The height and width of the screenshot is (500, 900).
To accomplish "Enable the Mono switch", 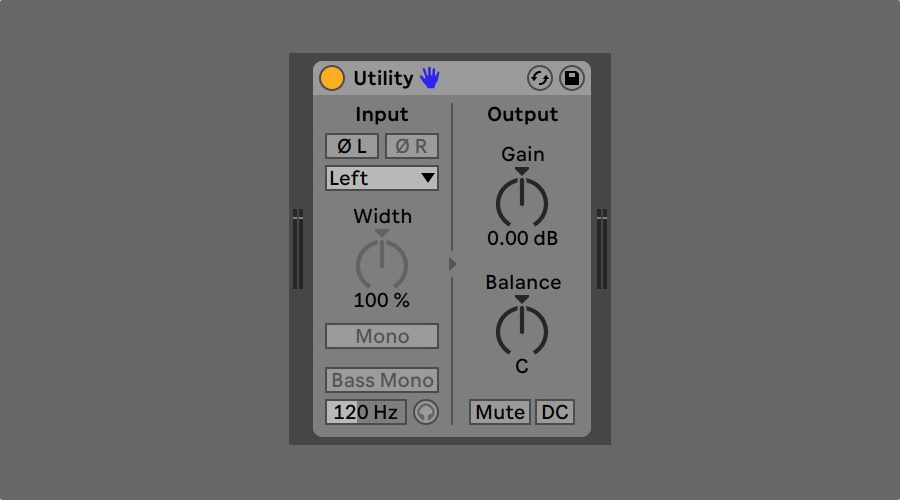I will tap(382, 336).
